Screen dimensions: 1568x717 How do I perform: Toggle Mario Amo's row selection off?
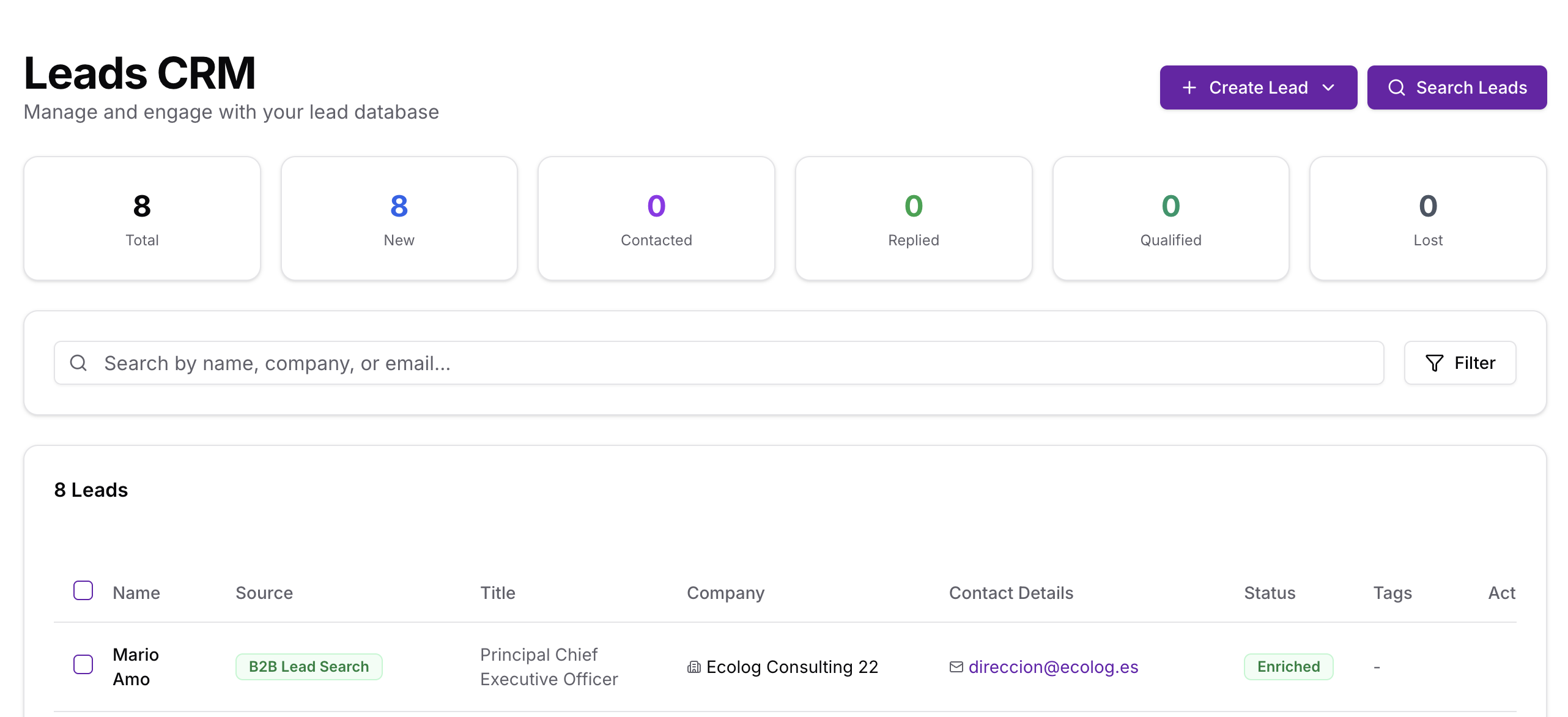click(x=83, y=664)
